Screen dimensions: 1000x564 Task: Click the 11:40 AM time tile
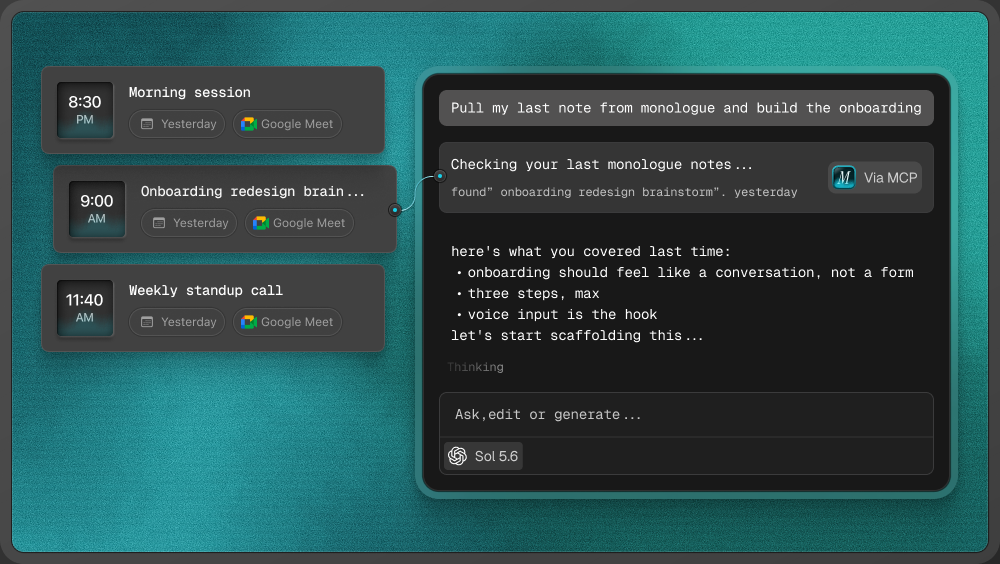tap(85, 308)
